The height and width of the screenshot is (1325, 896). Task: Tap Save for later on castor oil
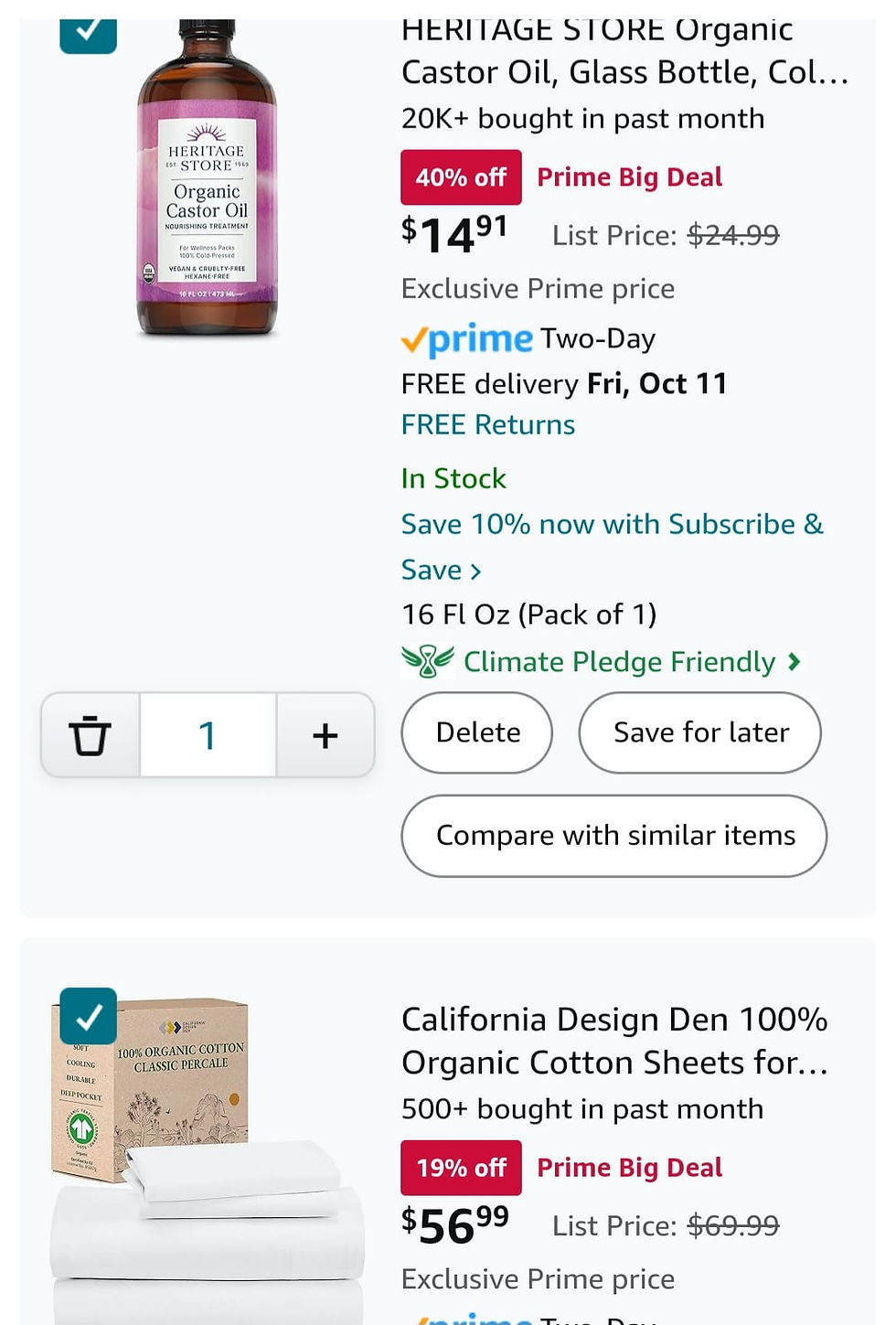click(699, 732)
